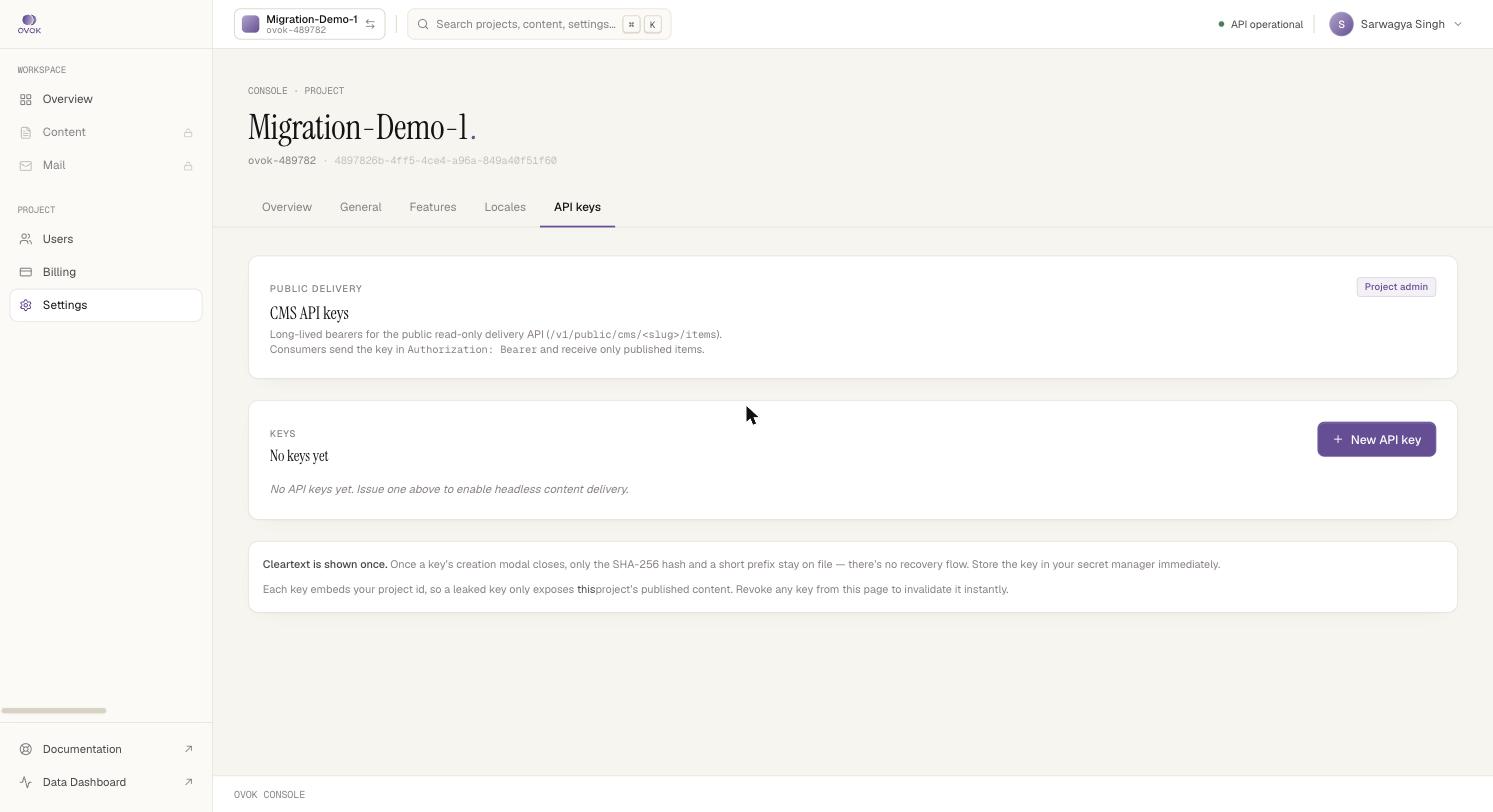
Task: Click the project swap arrows icon
Action: (x=370, y=24)
